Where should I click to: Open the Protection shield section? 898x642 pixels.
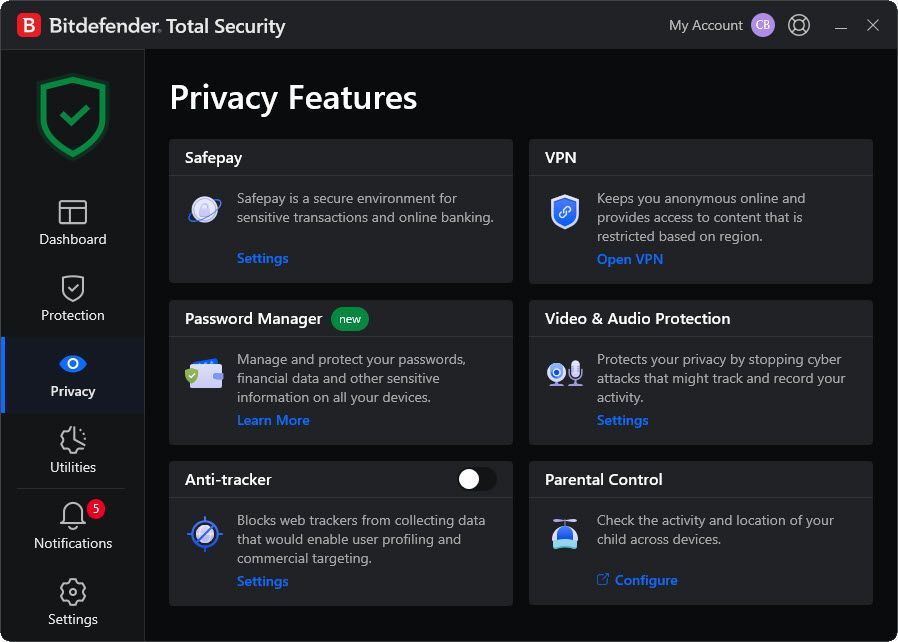coord(72,298)
